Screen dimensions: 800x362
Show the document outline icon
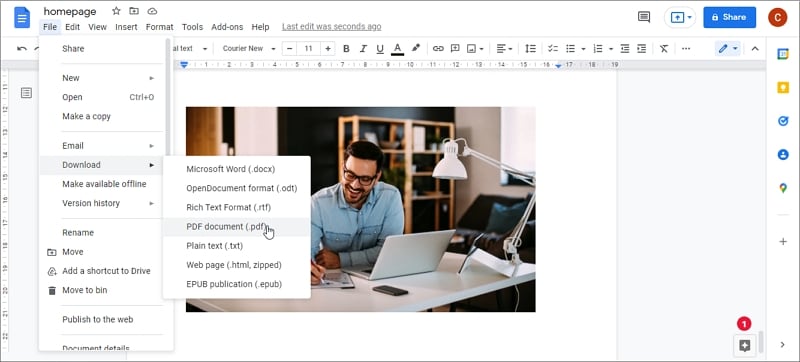27,93
